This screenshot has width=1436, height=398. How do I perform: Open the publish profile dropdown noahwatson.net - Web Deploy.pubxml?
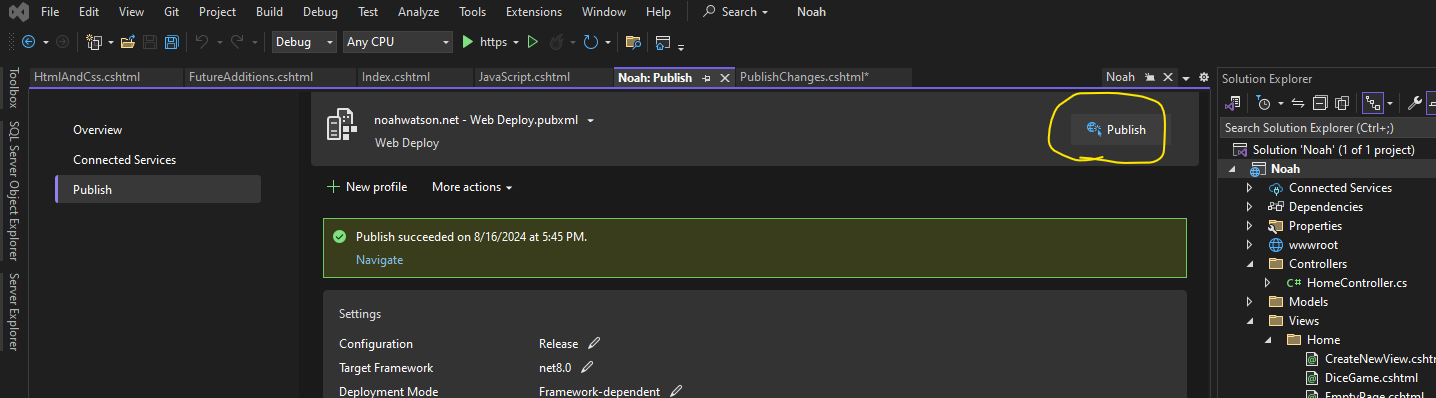591,120
